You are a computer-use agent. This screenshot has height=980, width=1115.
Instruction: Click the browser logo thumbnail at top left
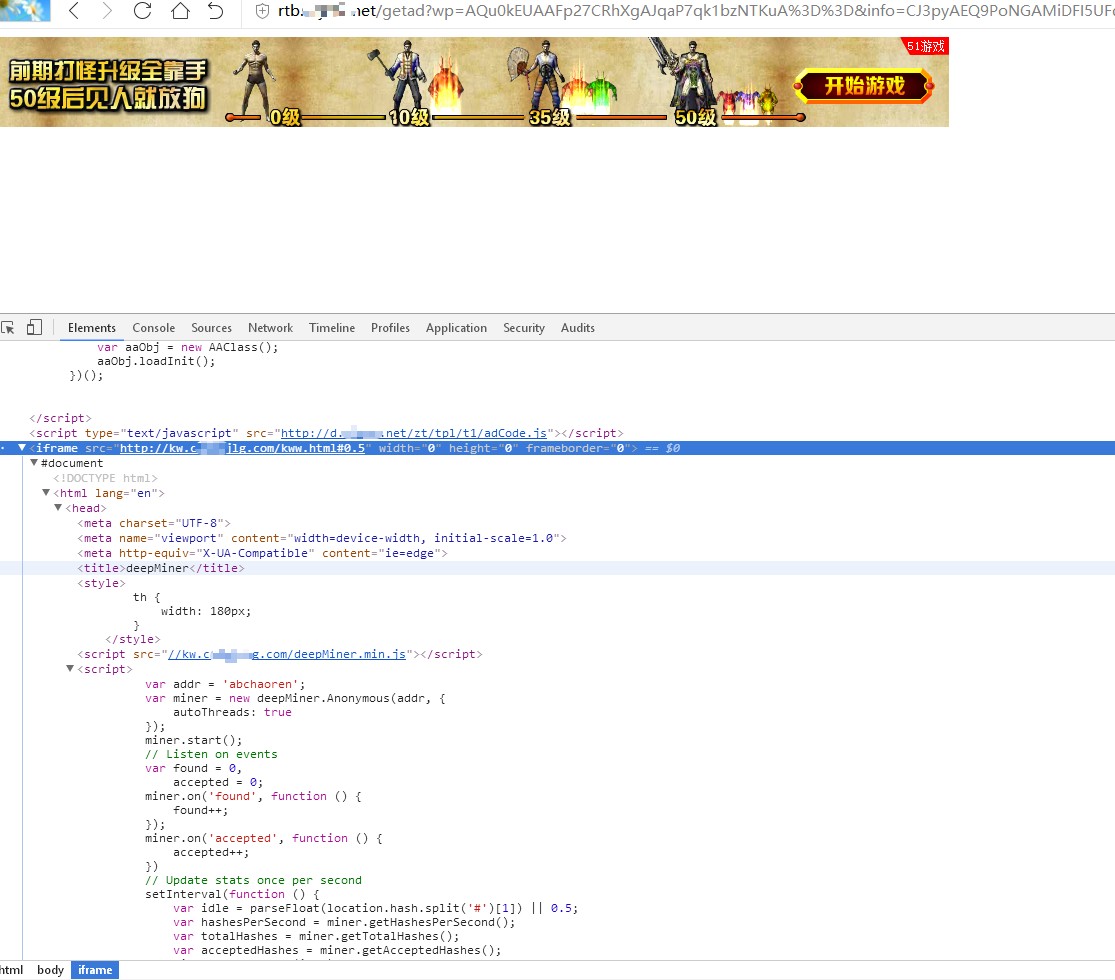coord(25,10)
